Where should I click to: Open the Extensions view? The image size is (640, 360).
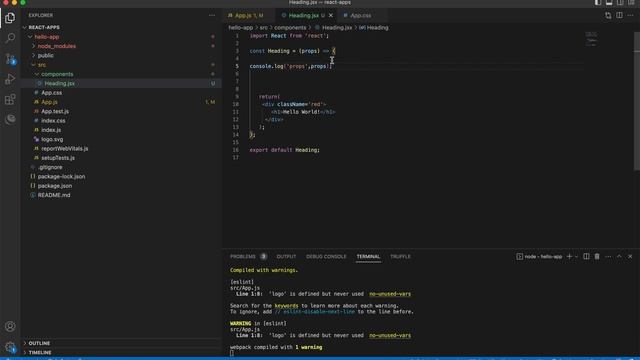pyautogui.click(x=10, y=99)
